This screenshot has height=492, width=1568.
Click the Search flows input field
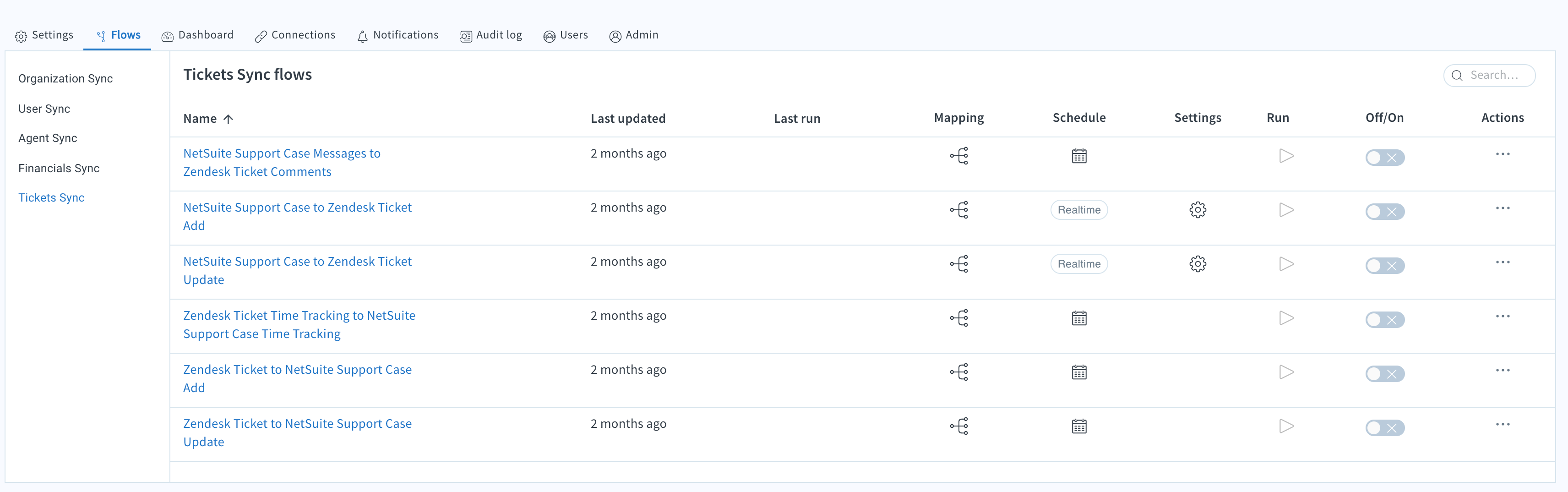click(x=1490, y=76)
